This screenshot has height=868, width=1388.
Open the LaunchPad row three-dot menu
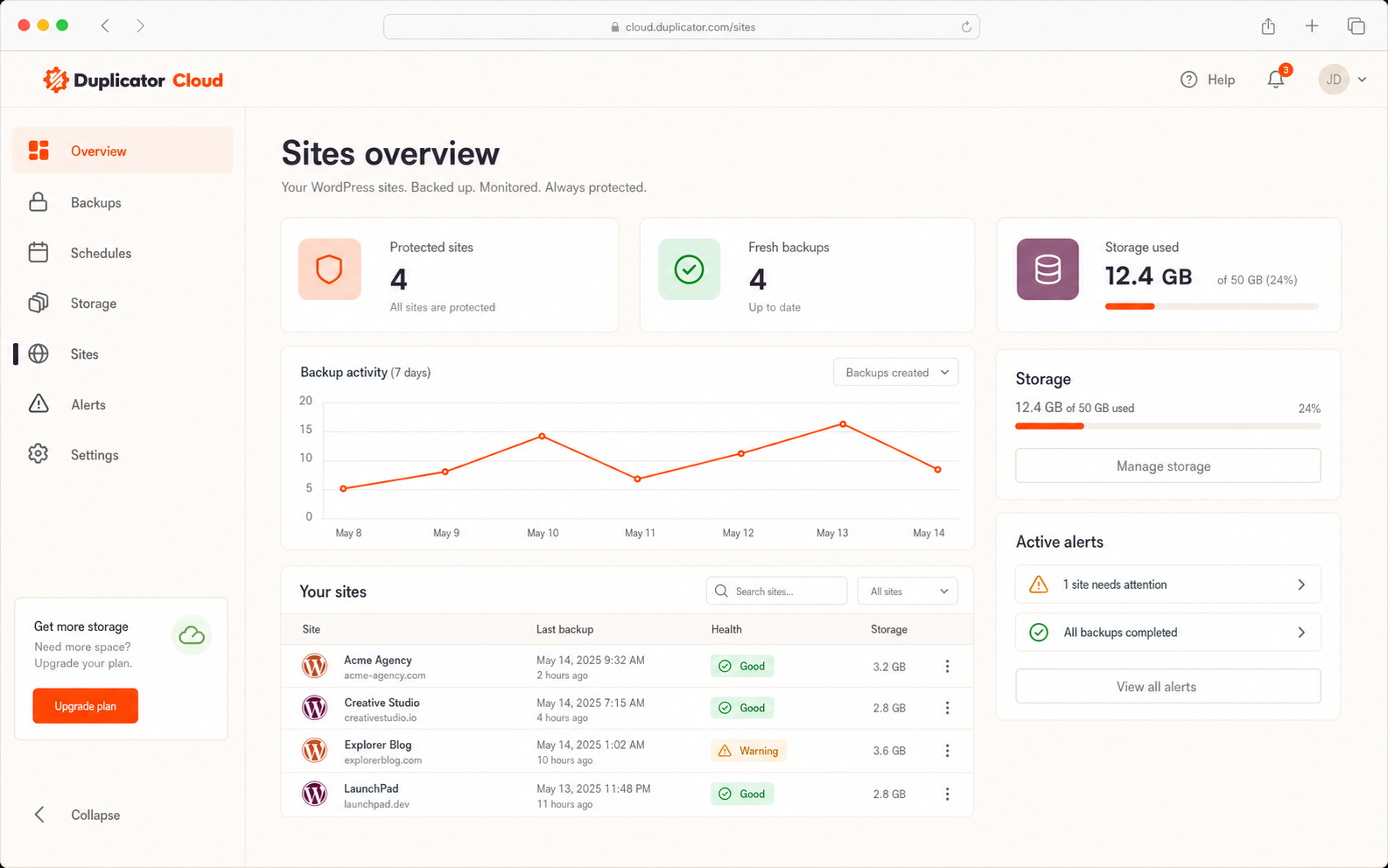point(947,794)
